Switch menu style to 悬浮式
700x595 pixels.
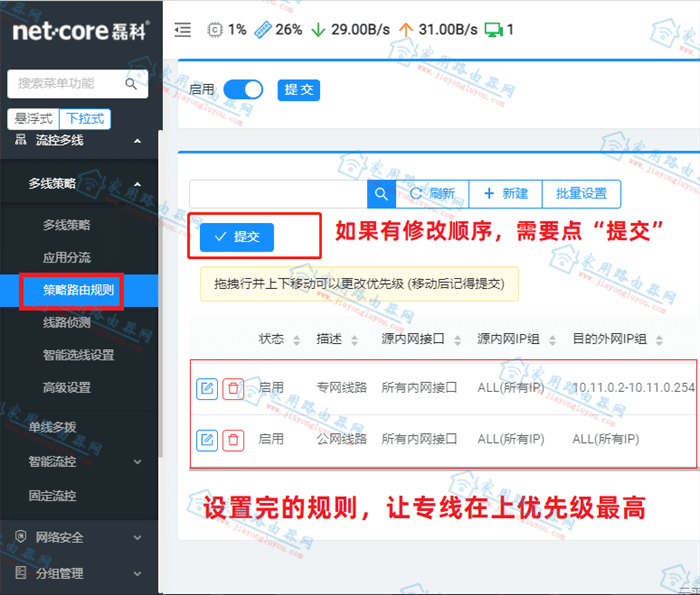click(x=33, y=119)
